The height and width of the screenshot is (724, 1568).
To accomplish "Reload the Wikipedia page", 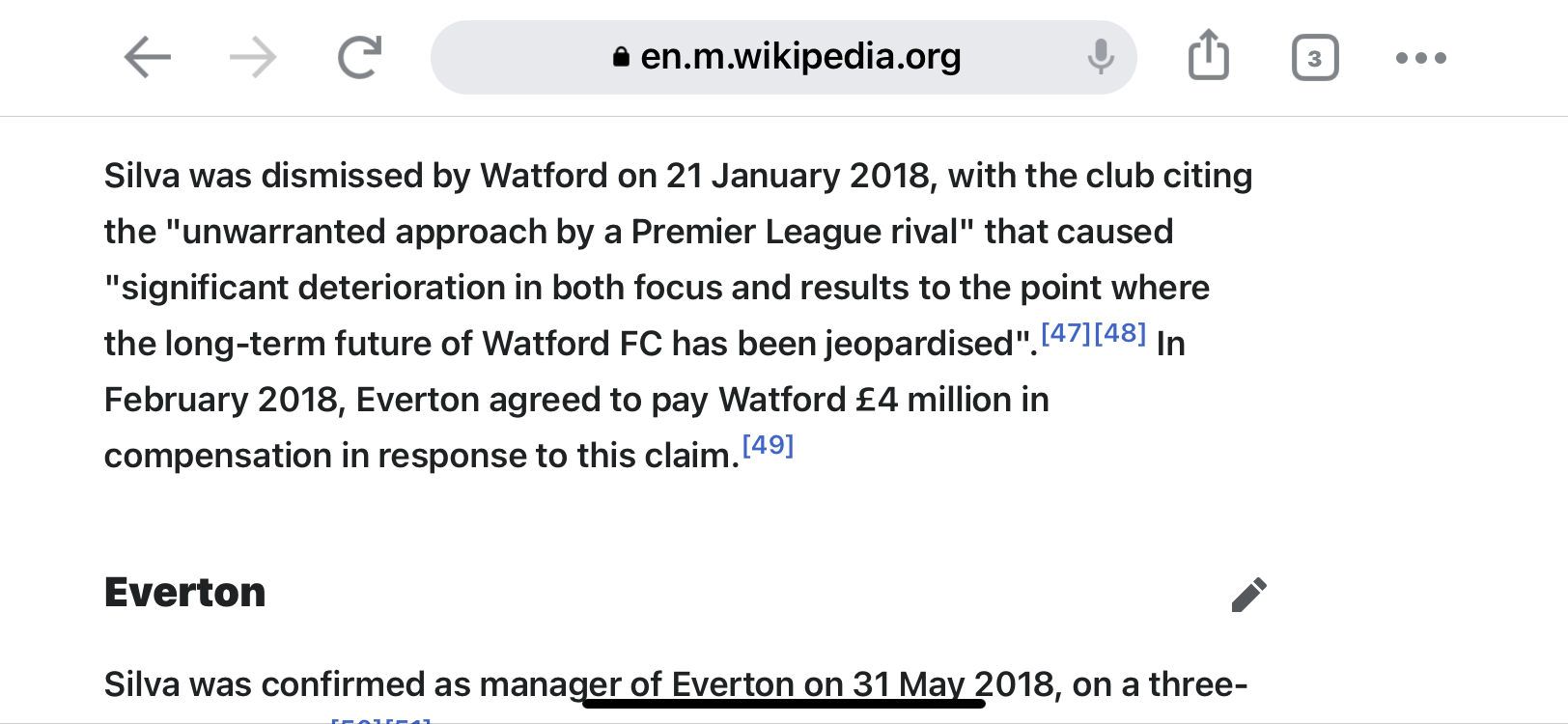I will pos(360,57).
